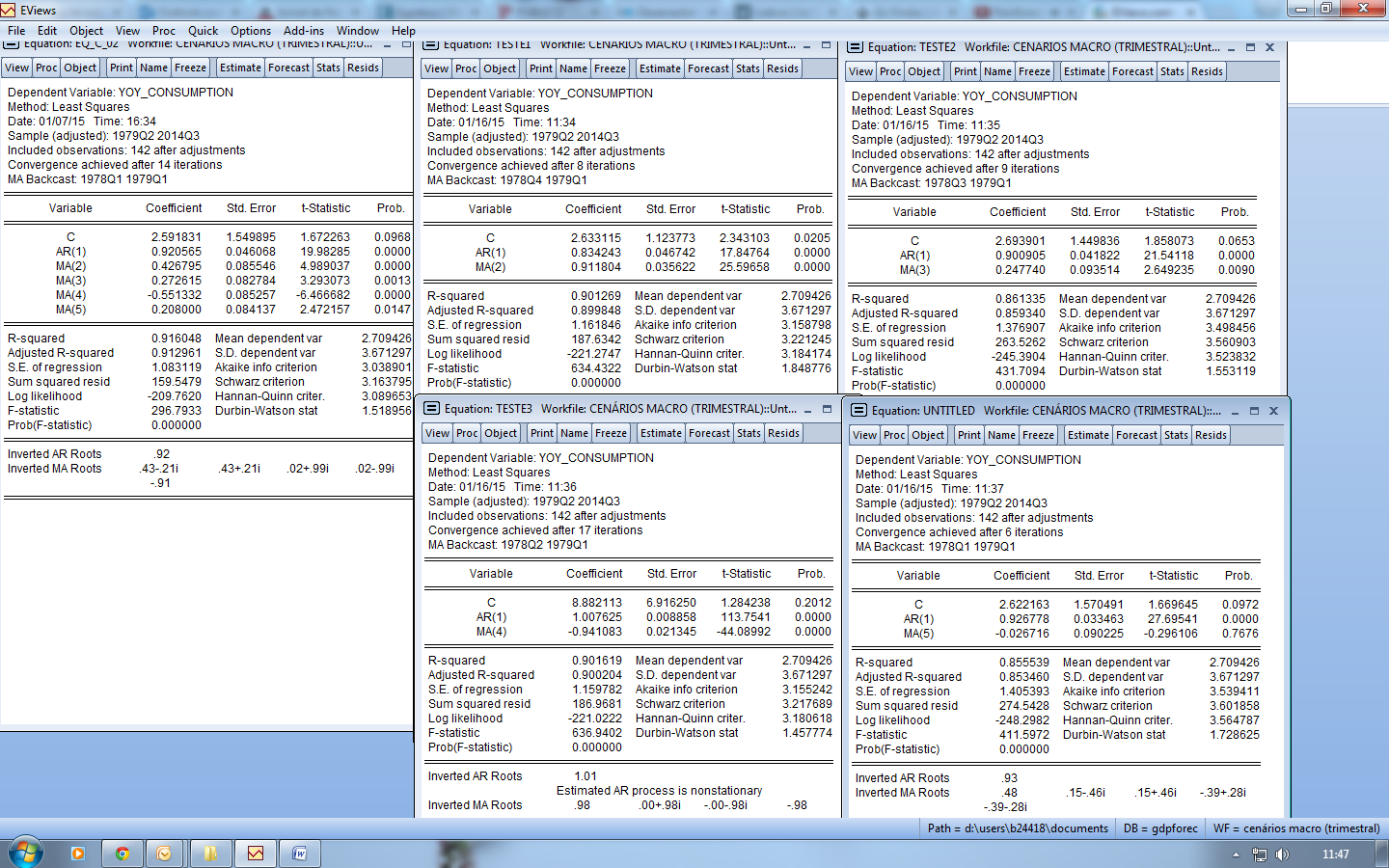Click Stats in the EQ_C_02 window toolbar

(x=328, y=68)
